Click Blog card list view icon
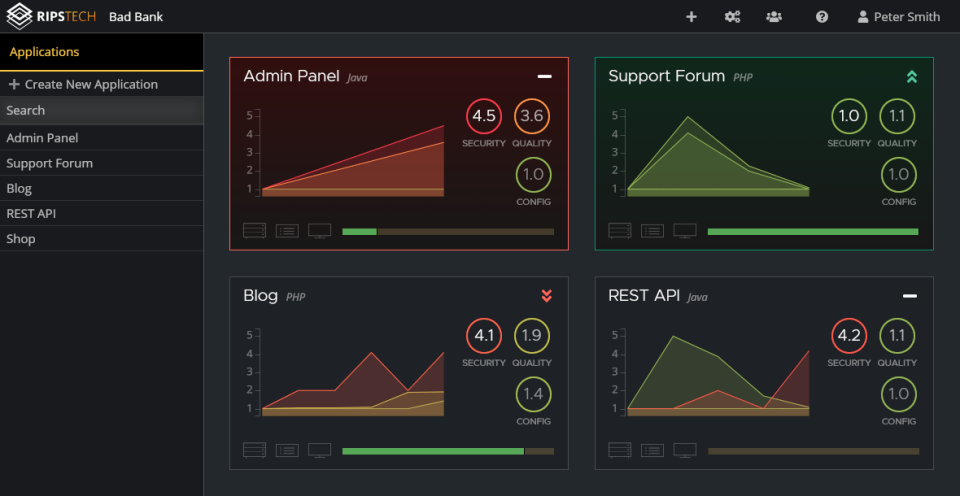This screenshot has width=960, height=496. [x=287, y=450]
